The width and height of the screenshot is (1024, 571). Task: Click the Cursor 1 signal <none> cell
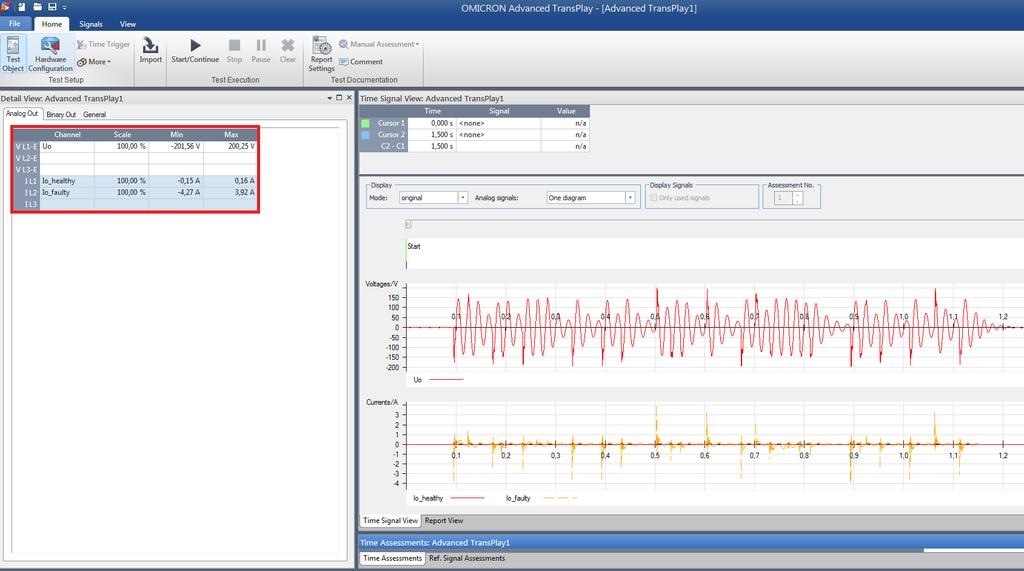click(498, 123)
